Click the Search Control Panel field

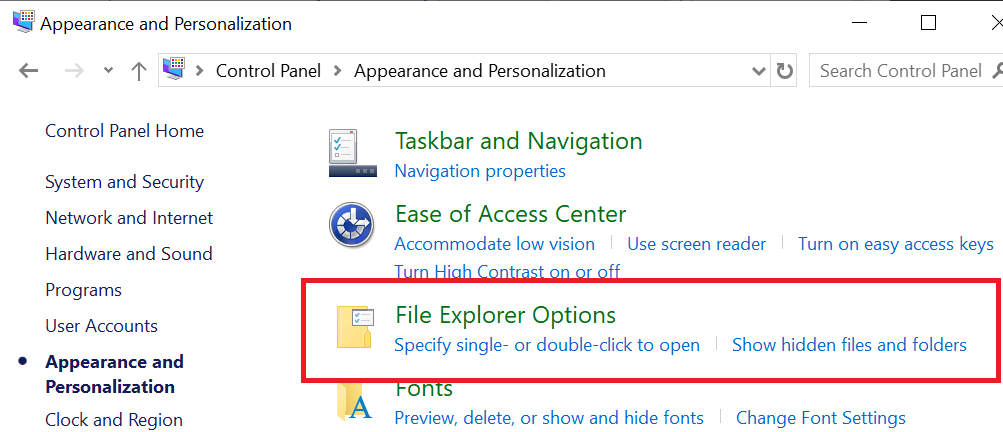coord(900,71)
